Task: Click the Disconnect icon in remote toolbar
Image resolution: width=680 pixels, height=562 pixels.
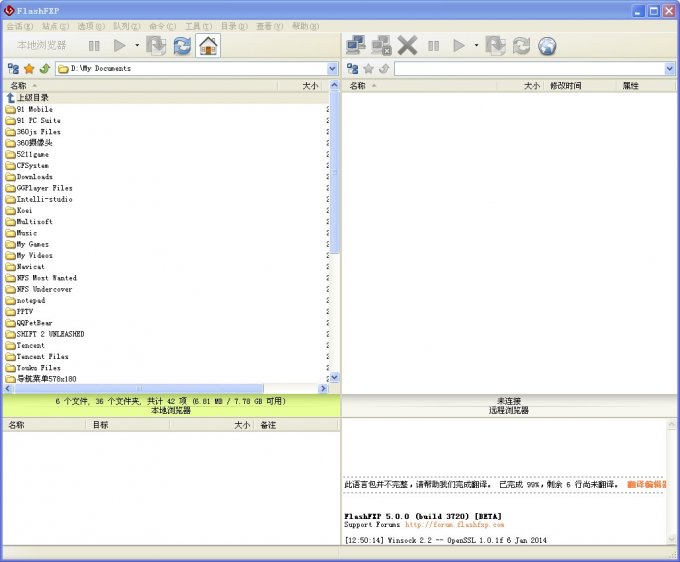Action: coord(381,45)
